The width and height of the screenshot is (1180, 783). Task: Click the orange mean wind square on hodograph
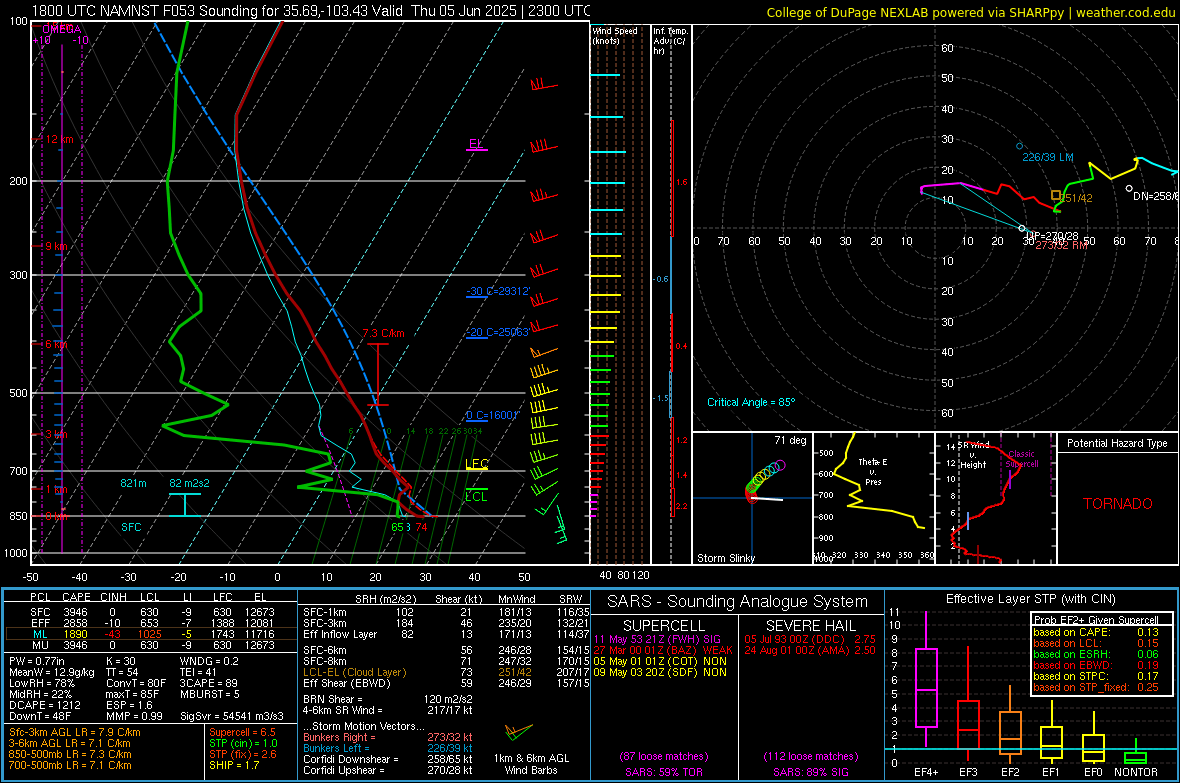(x=1056, y=196)
